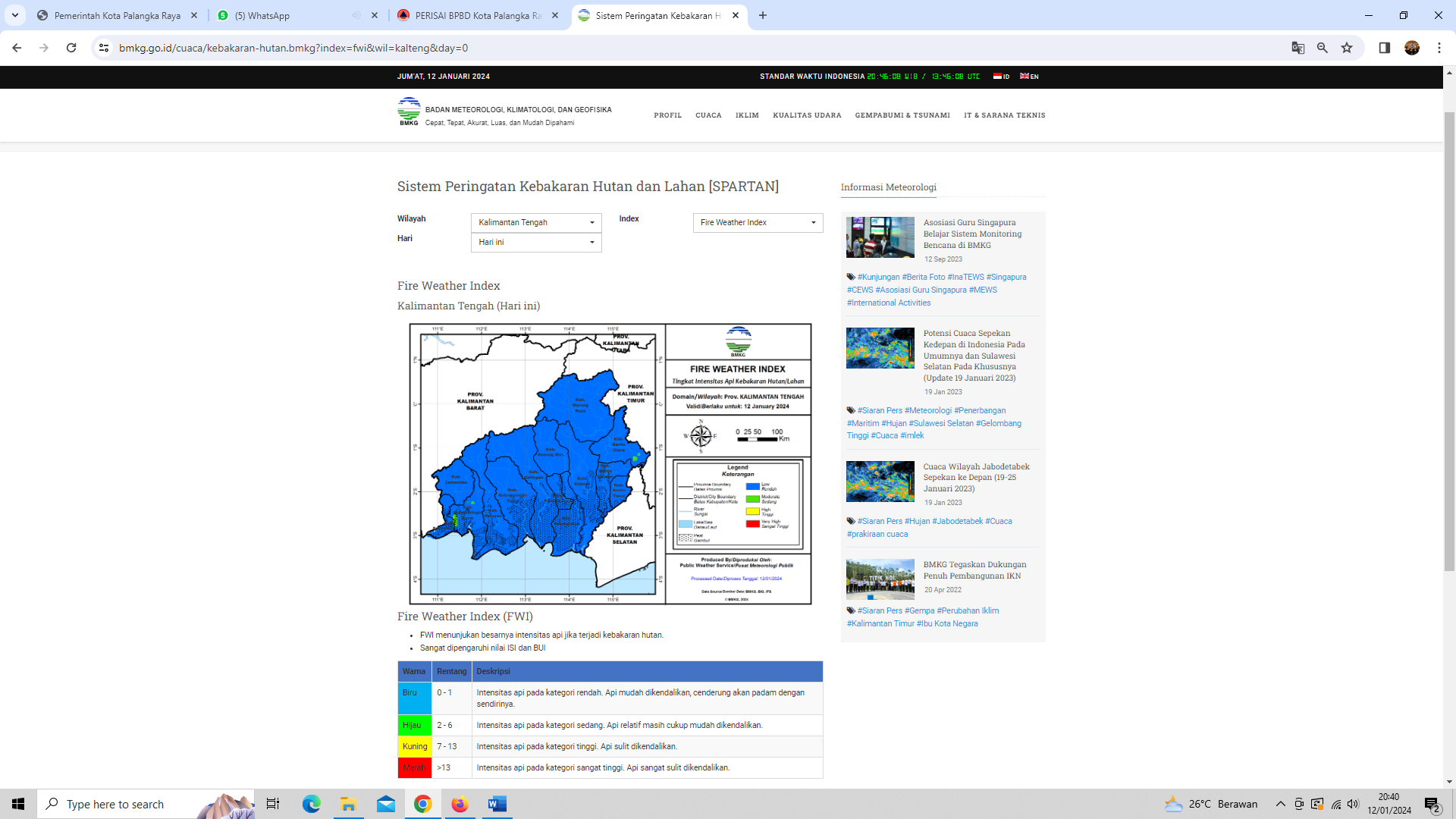1456x819 pixels.
Task: Open the IT & SARANA TEKNIS menu
Action: [1004, 115]
